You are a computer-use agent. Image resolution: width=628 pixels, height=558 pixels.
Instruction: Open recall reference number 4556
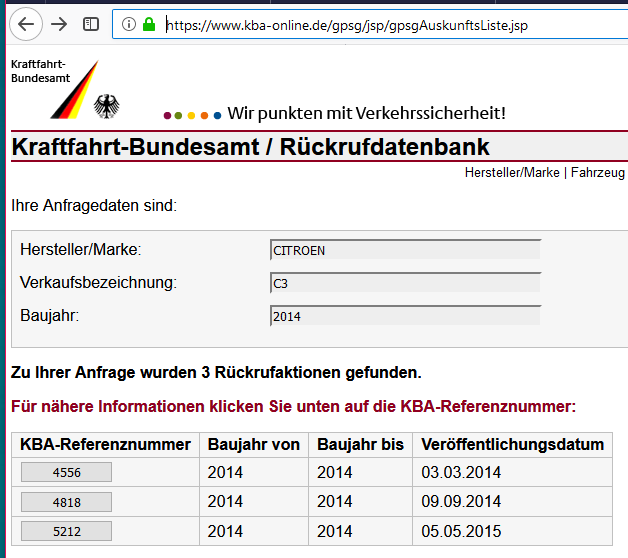coord(66,472)
